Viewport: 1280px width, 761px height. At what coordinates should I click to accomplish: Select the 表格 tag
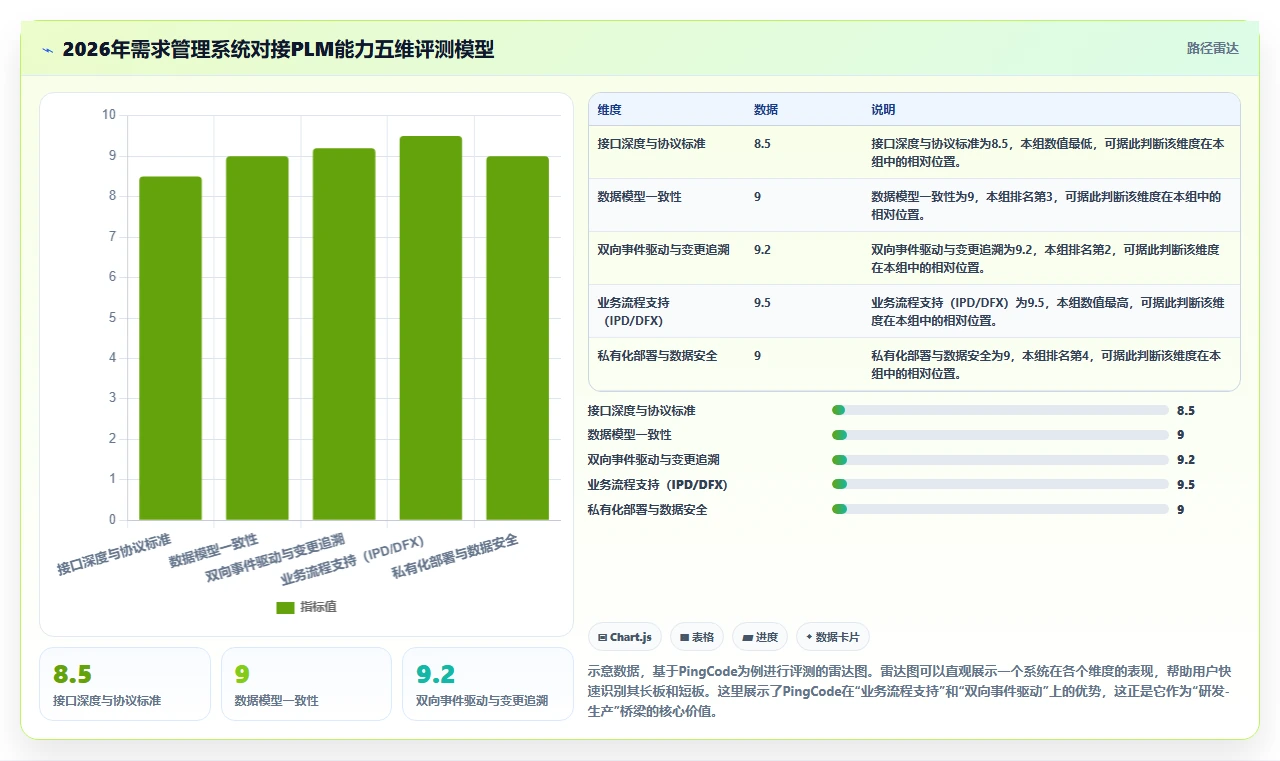[697, 637]
